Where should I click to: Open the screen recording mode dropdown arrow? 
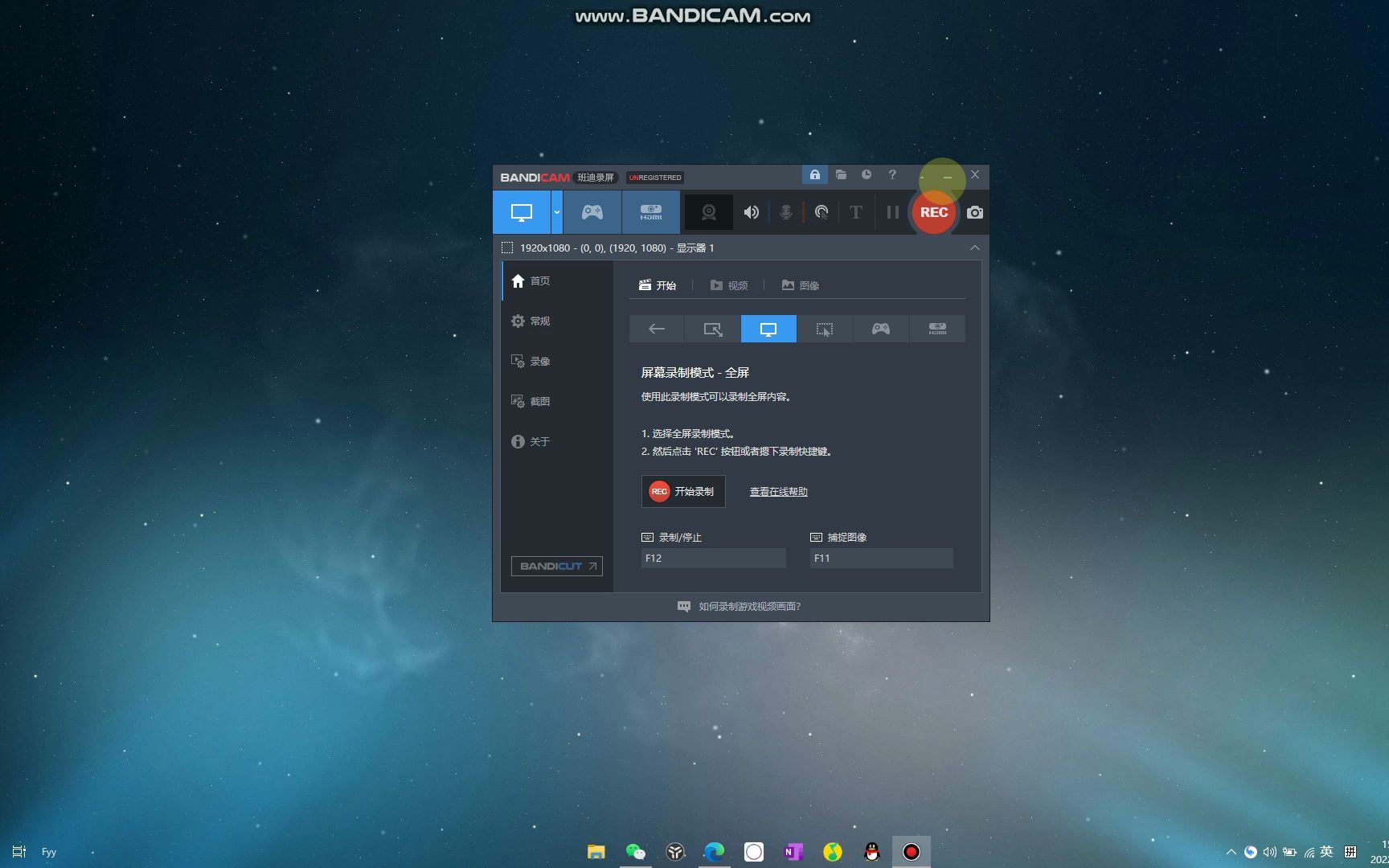click(556, 212)
